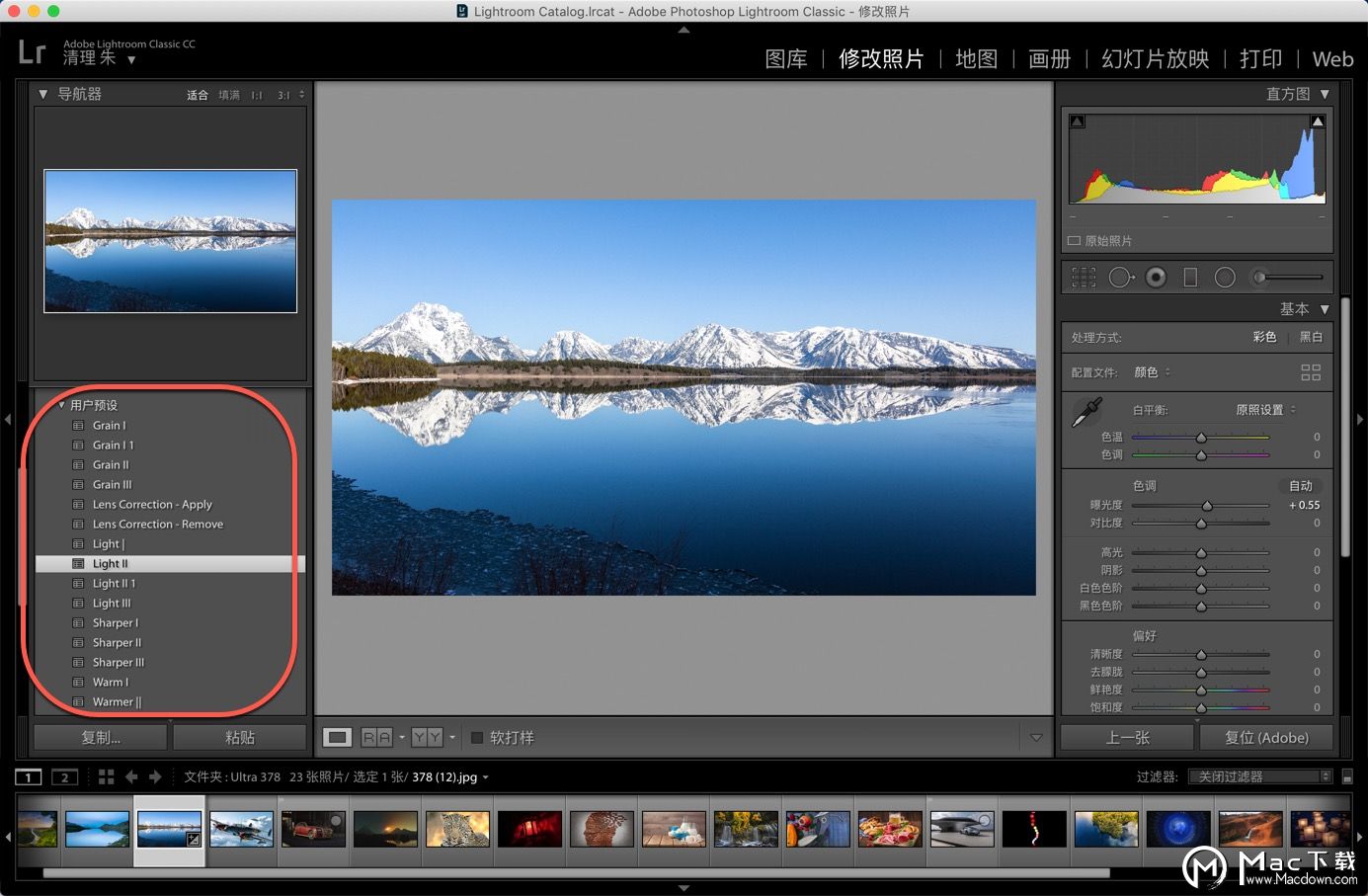Open the profile browser grid icon

(x=1311, y=372)
